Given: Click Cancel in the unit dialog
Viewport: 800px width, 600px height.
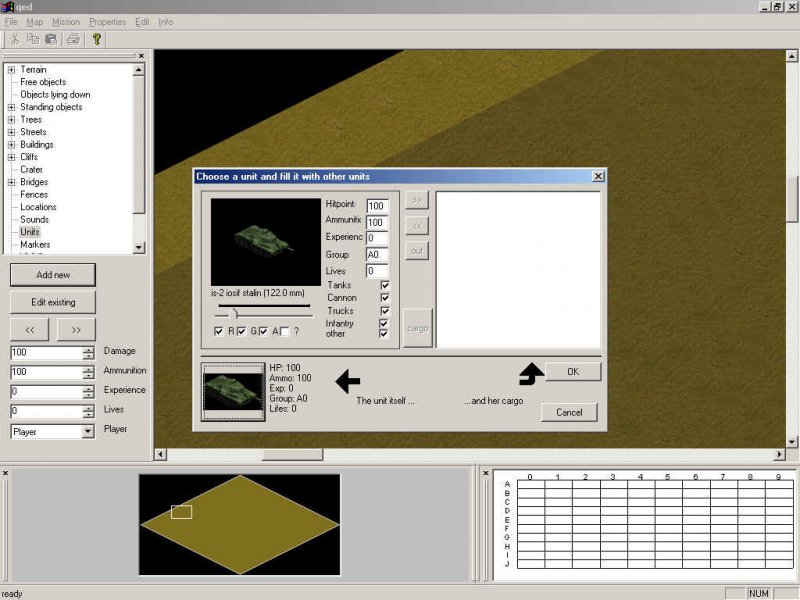Looking at the screenshot, I should (x=569, y=412).
